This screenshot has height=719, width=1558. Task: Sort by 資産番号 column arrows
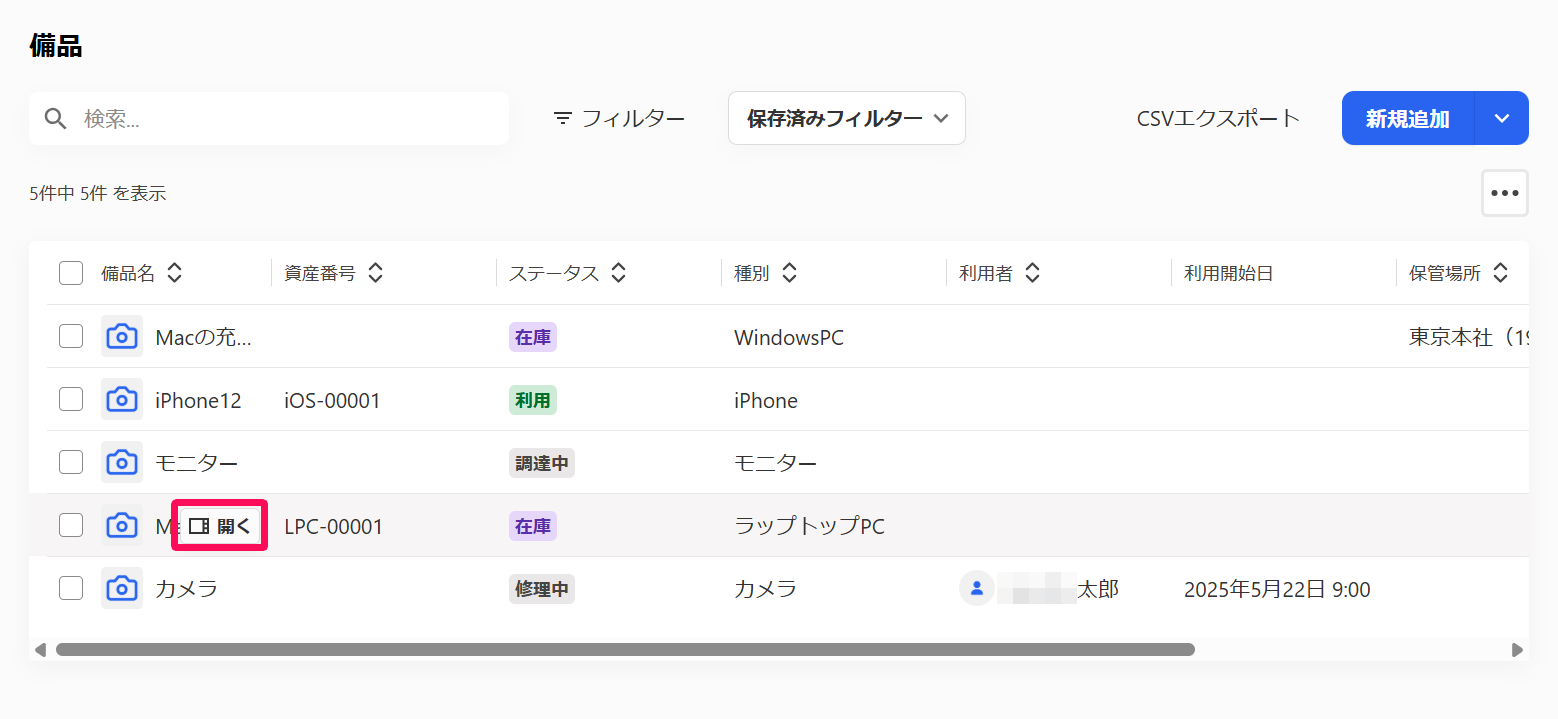click(375, 273)
